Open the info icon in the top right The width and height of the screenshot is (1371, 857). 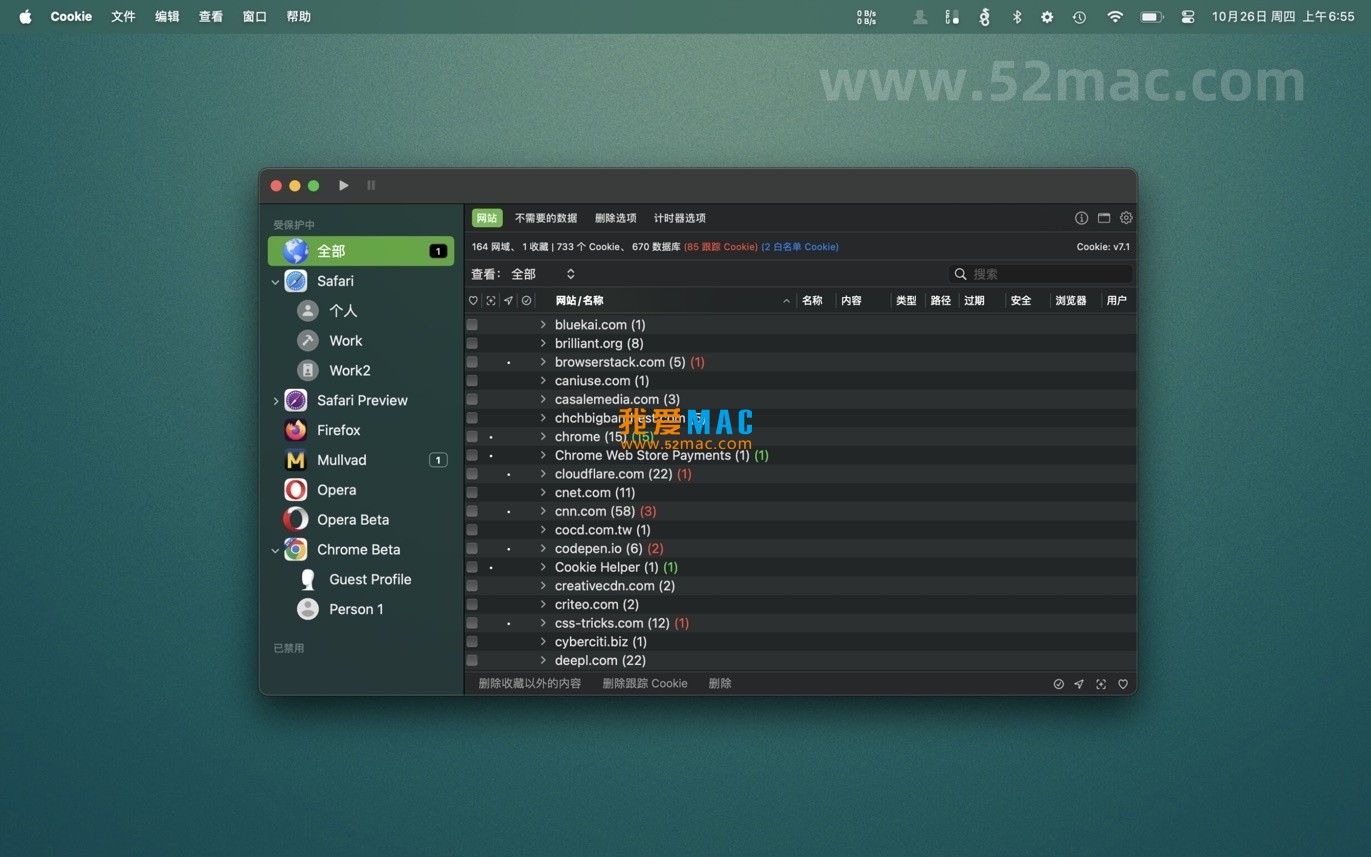coord(1081,218)
